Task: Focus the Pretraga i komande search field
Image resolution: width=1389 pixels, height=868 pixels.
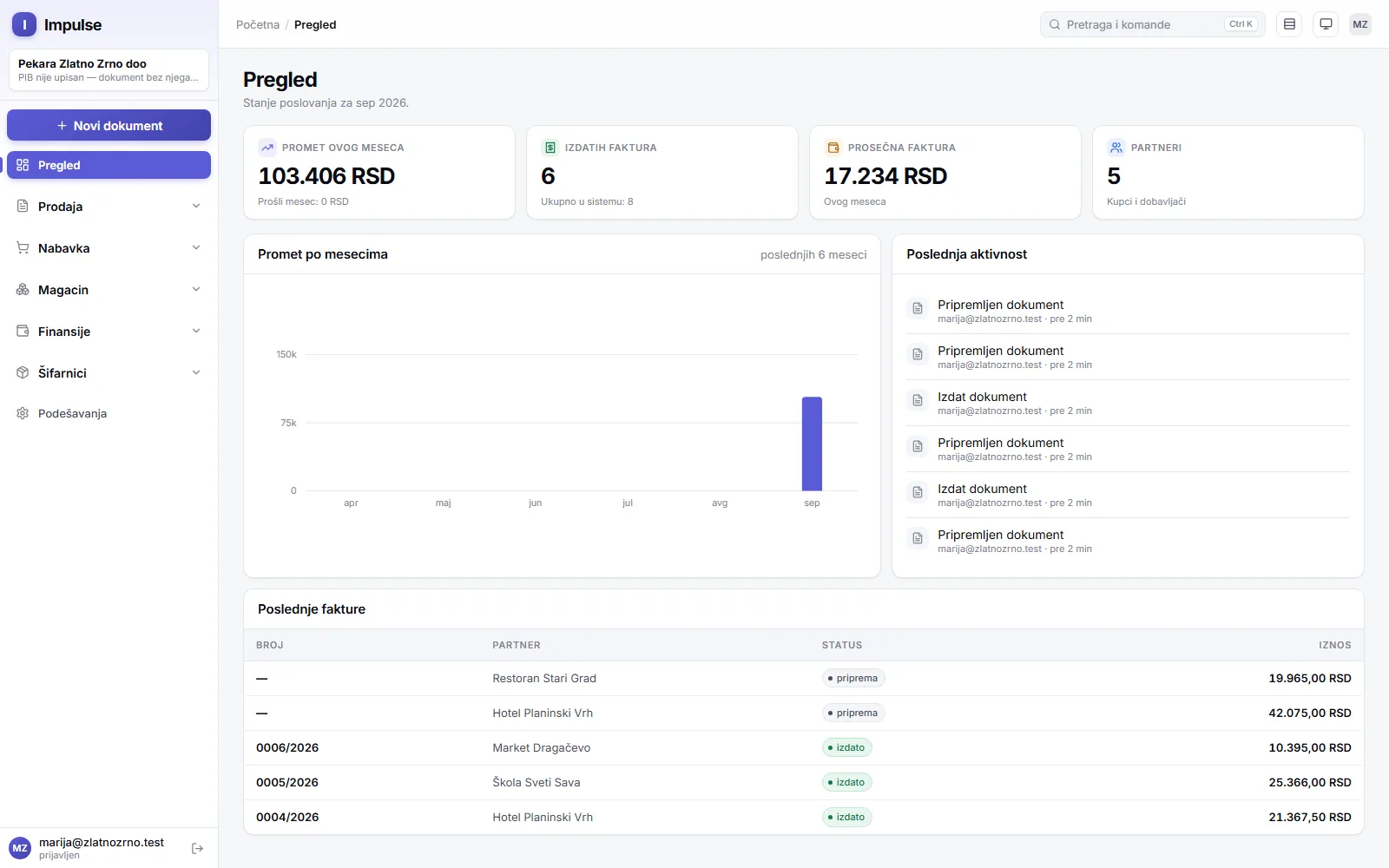Action: coord(1152,24)
